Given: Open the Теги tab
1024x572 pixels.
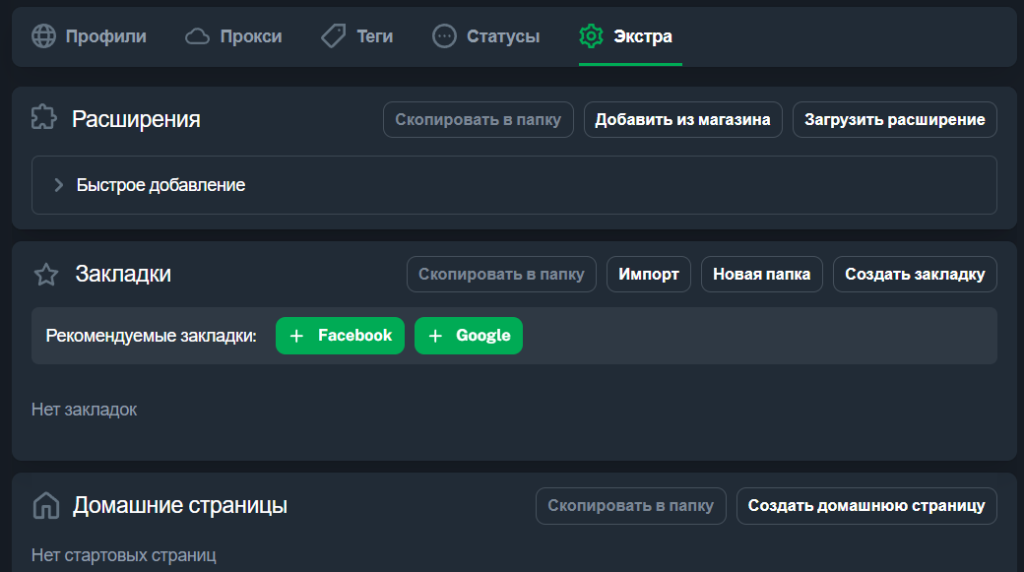Looking at the screenshot, I should pyautogui.click(x=357, y=37).
